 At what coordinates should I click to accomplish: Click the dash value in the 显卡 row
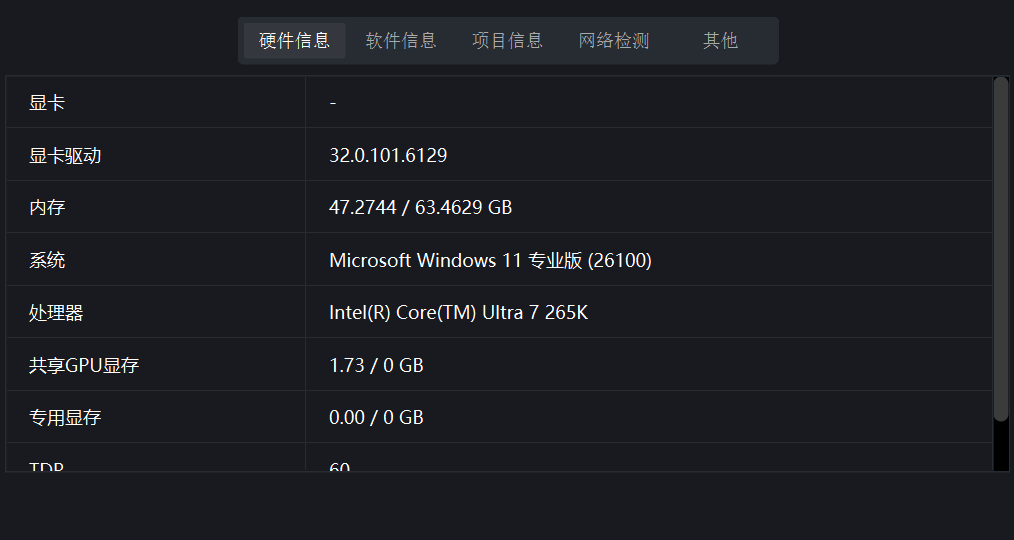332,103
